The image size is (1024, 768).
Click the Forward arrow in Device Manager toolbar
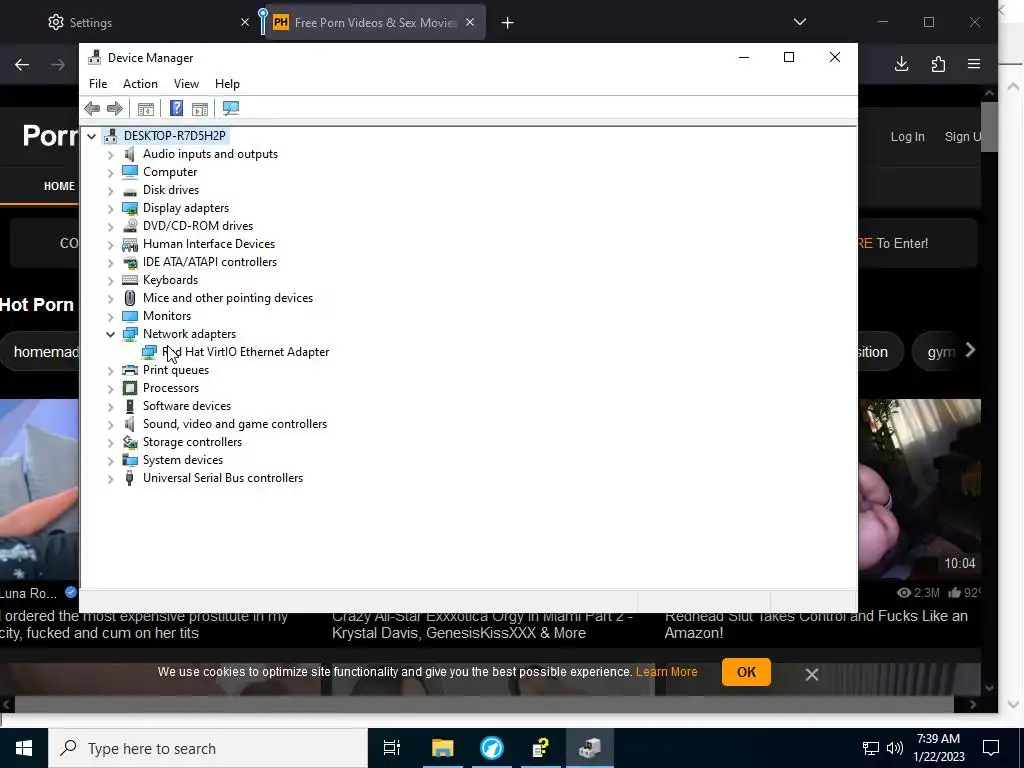[x=115, y=108]
